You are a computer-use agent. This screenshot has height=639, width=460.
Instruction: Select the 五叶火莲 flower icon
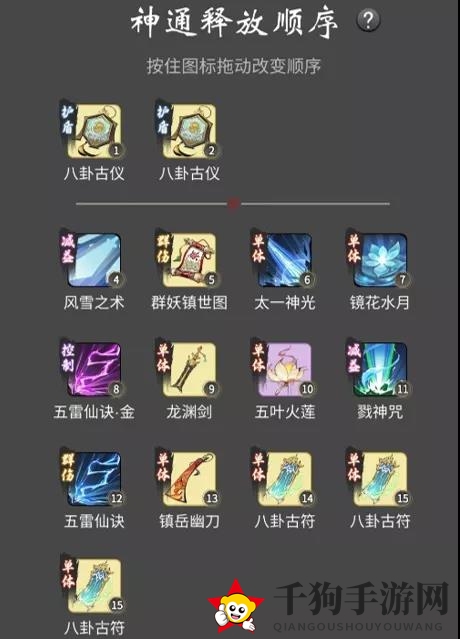click(284, 370)
